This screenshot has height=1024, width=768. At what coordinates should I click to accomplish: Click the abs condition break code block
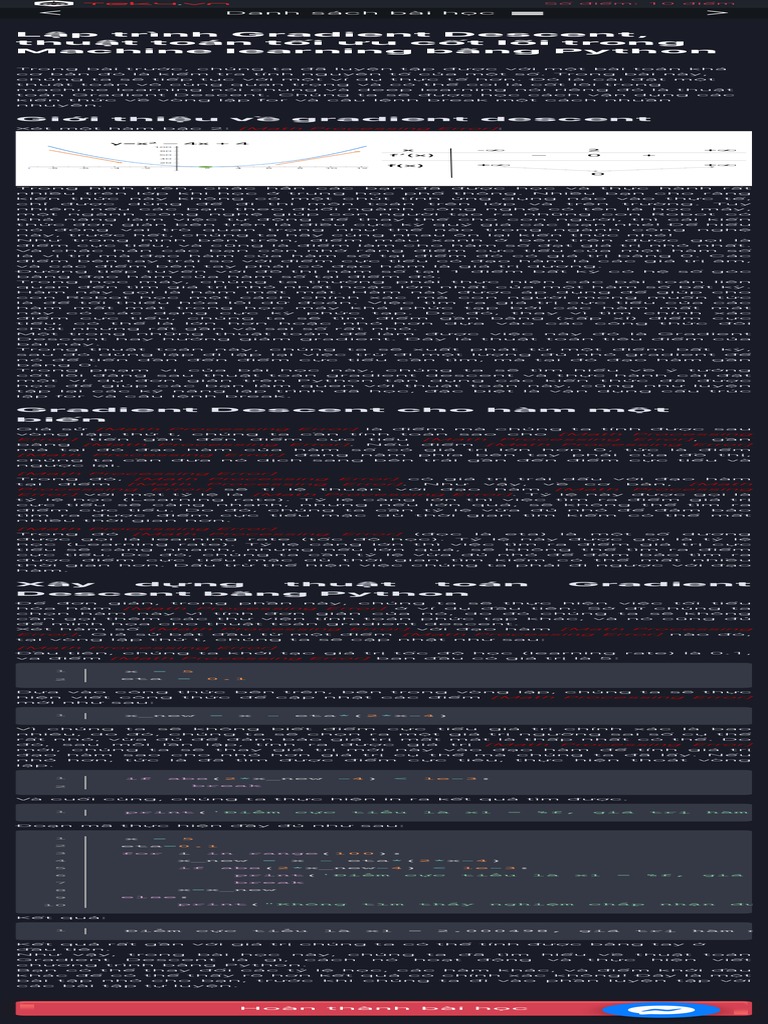(383, 781)
